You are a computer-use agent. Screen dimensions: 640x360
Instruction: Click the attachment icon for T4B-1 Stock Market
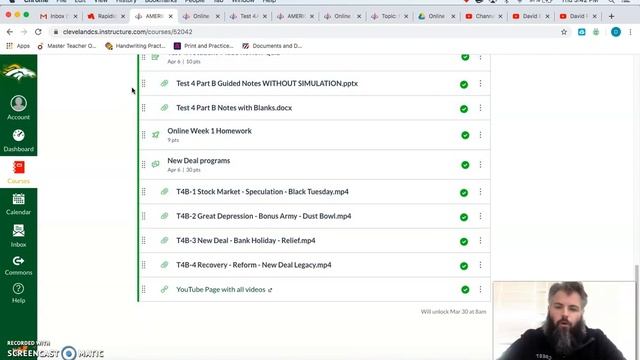click(x=164, y=191)
